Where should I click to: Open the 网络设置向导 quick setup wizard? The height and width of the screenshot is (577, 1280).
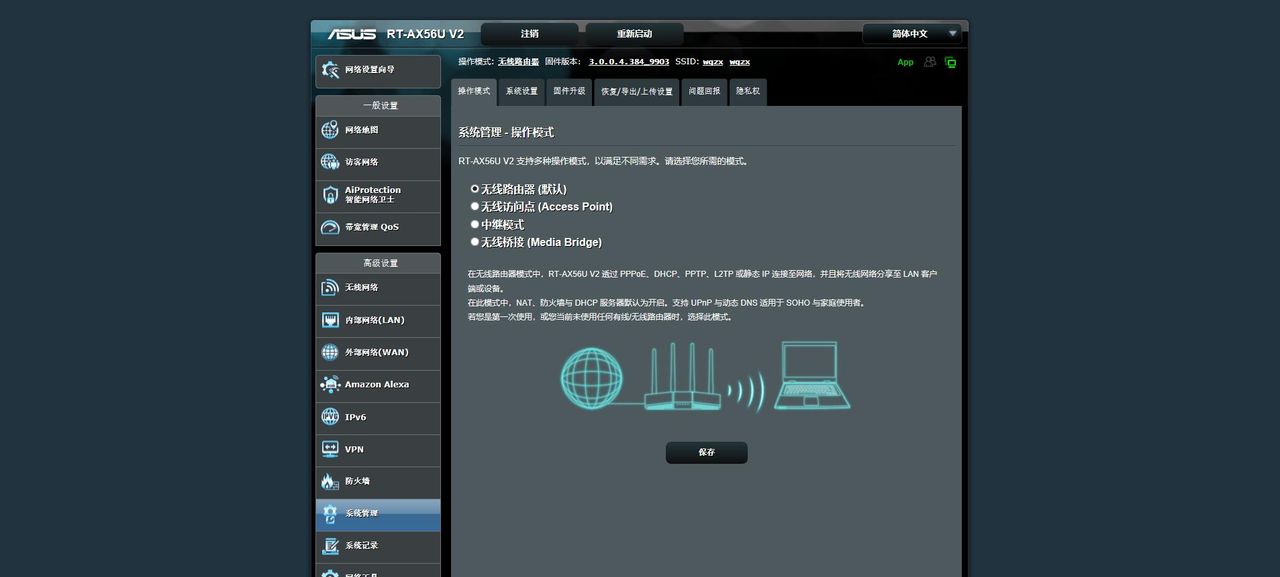point(377,71)
